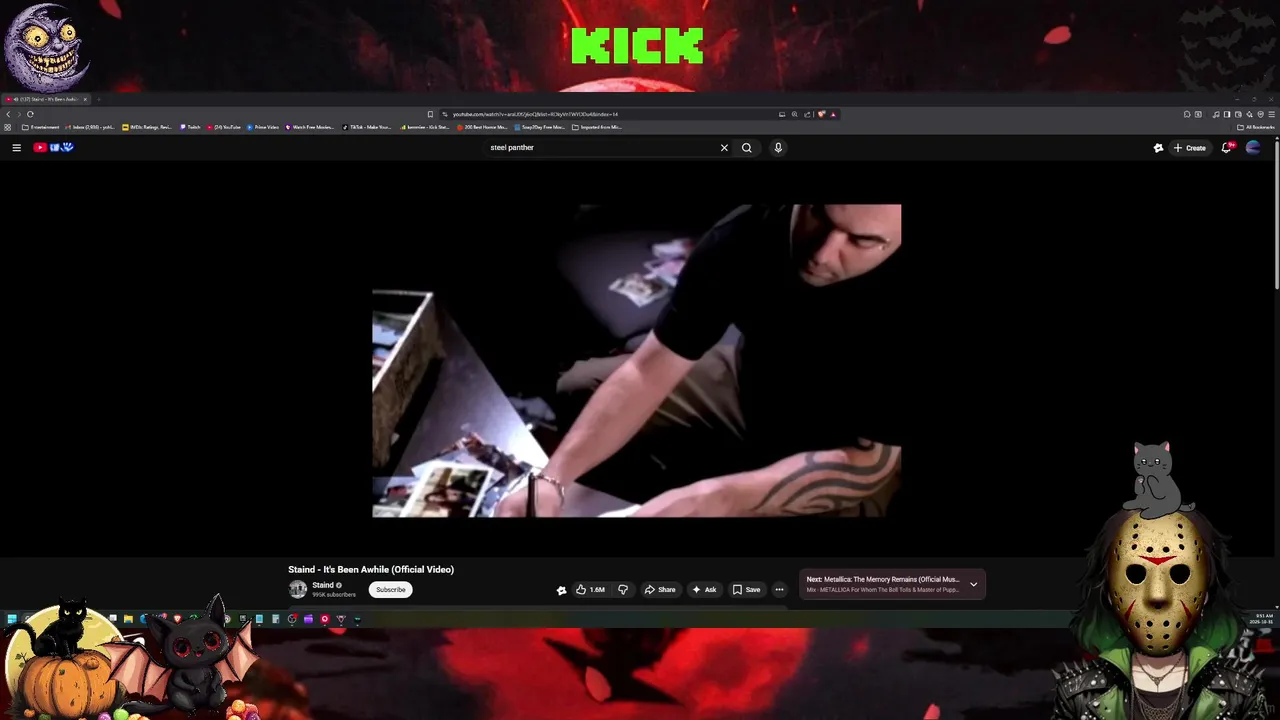Open the Ask AI button

(x=704, y=589)
